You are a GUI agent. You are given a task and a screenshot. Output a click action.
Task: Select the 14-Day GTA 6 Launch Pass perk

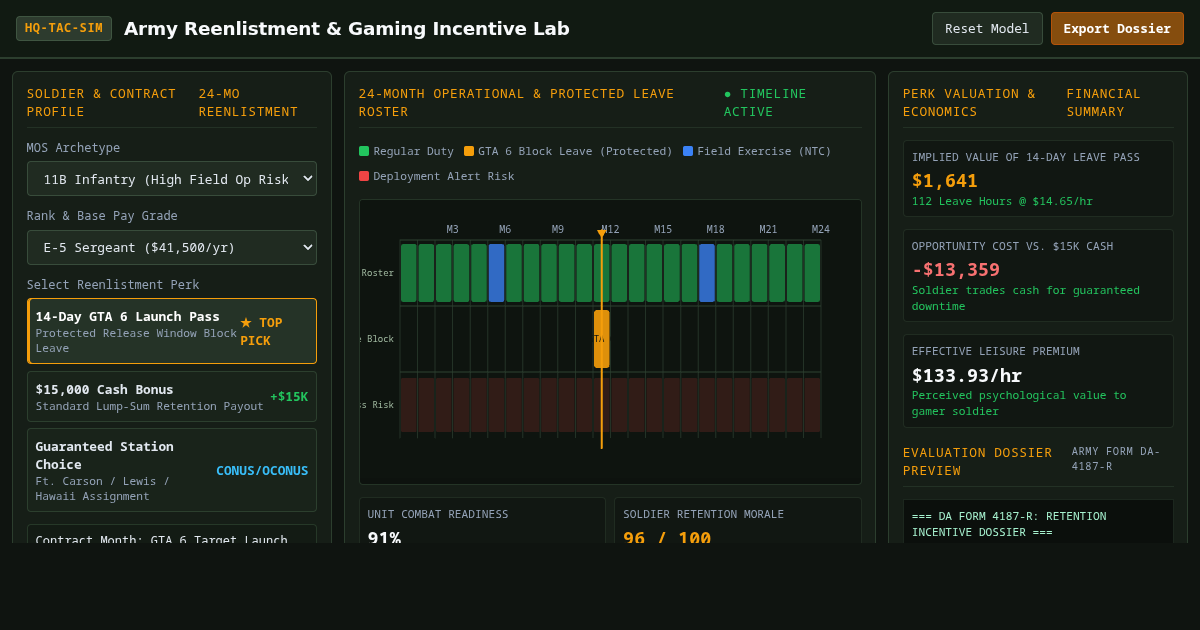[172, 331]
